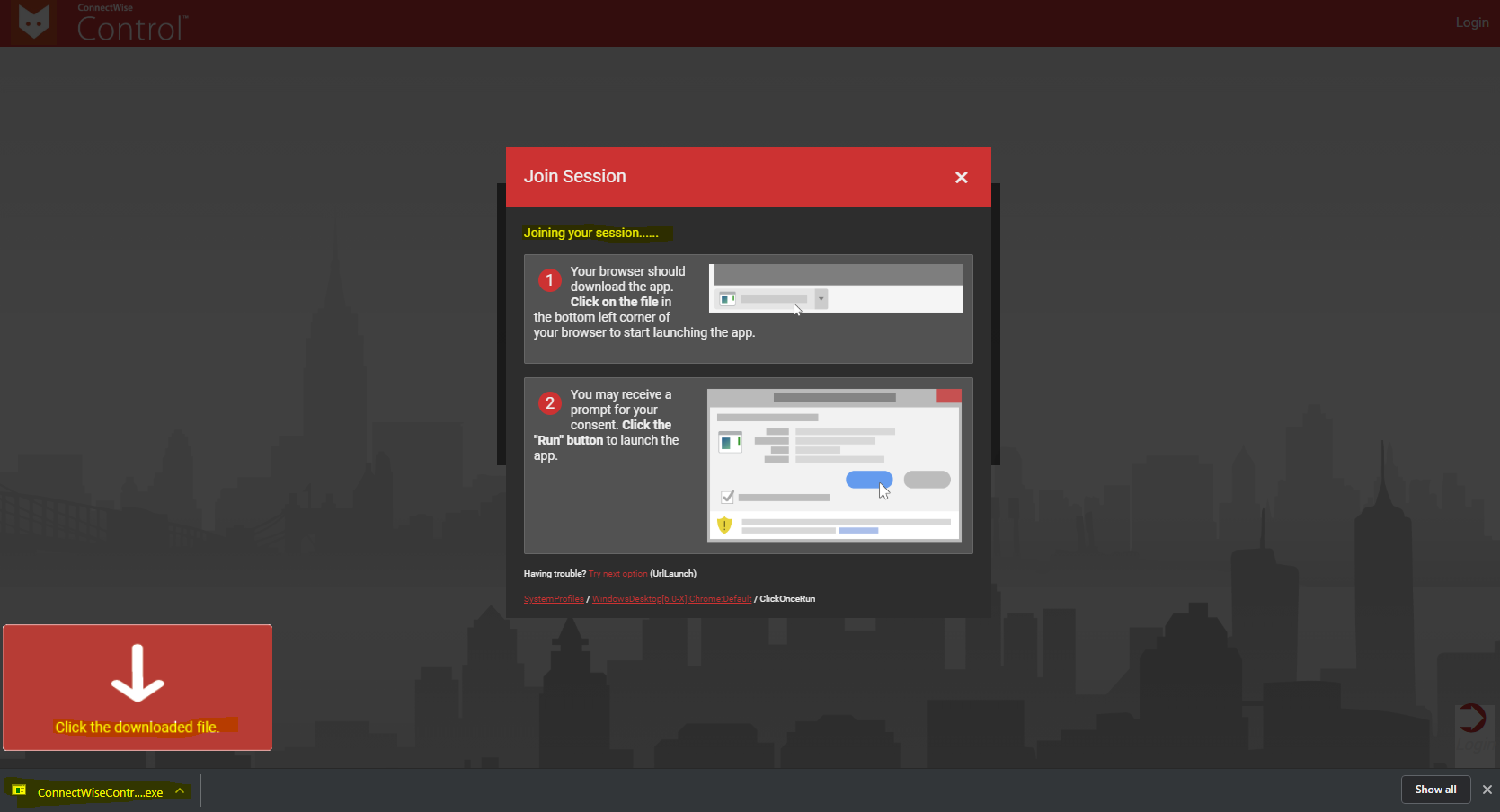Expand the download item options chevron
This screenshot has height=812, width=1500.
click(x=180, y=791)
